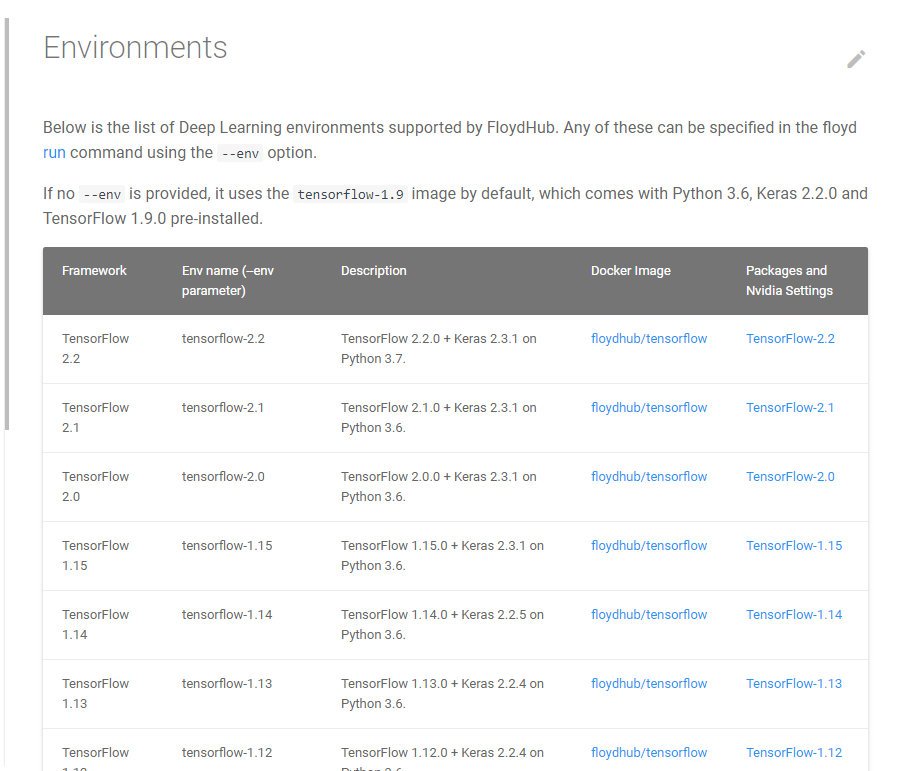
Task: Open floydhub/tensorflow link for TensorFlow 1.15
Action: [x=648, y=546]
